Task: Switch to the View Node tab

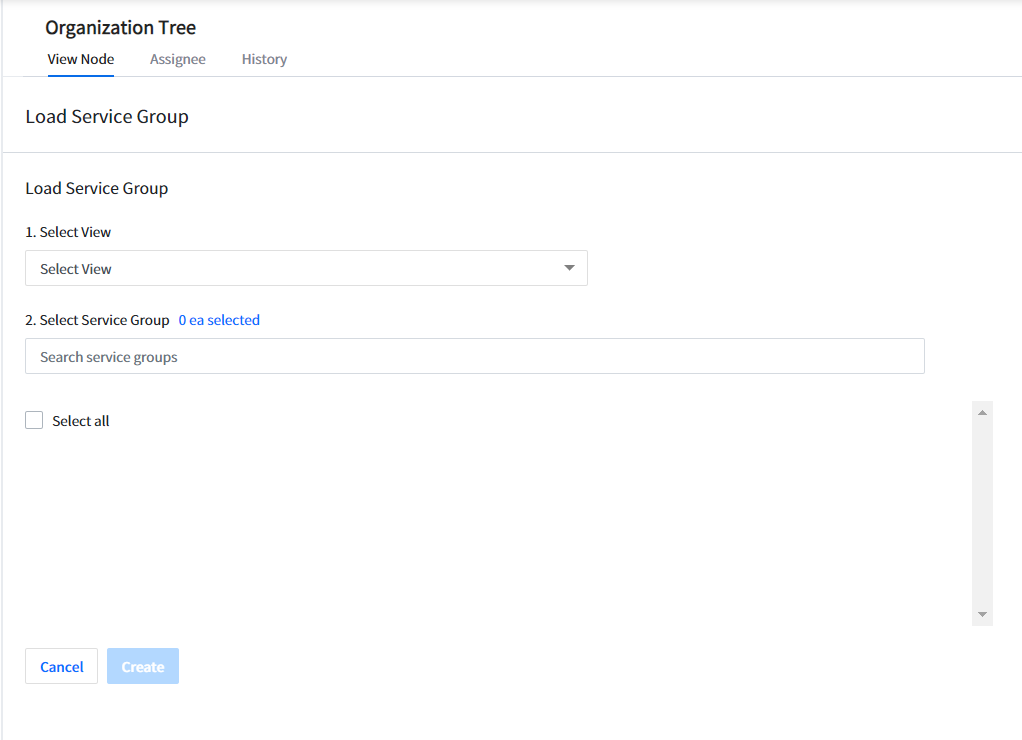Action: (x=81, y=59)
